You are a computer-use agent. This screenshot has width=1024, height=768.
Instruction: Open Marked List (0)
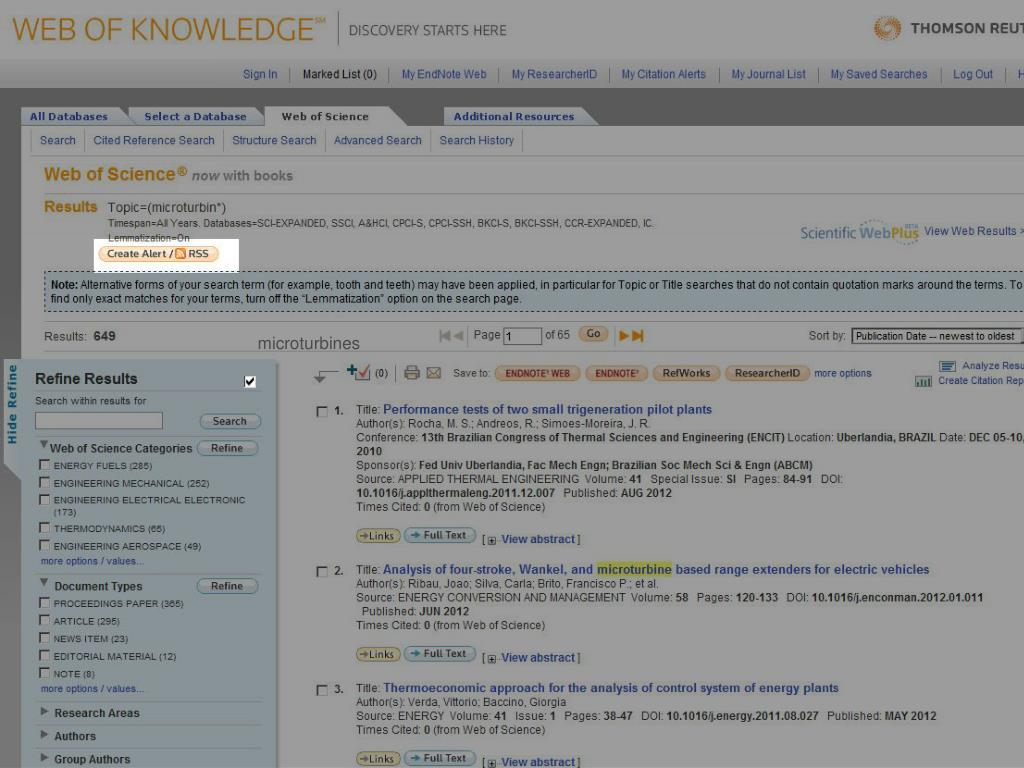coord(340,74)
